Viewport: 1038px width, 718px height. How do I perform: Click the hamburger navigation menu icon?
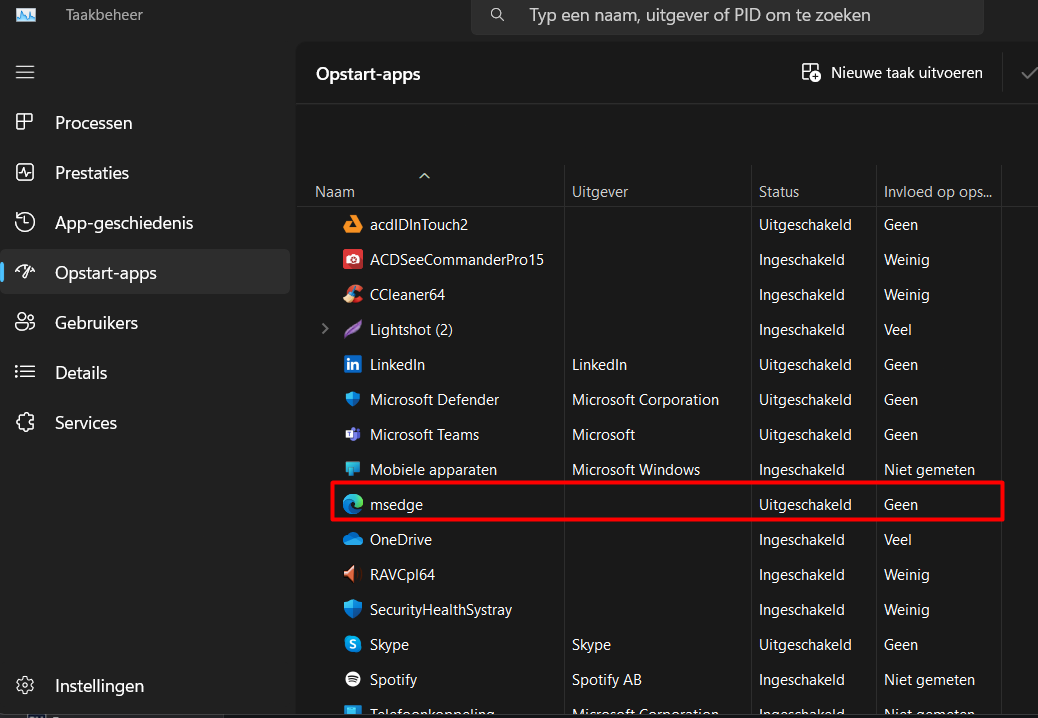25,72
